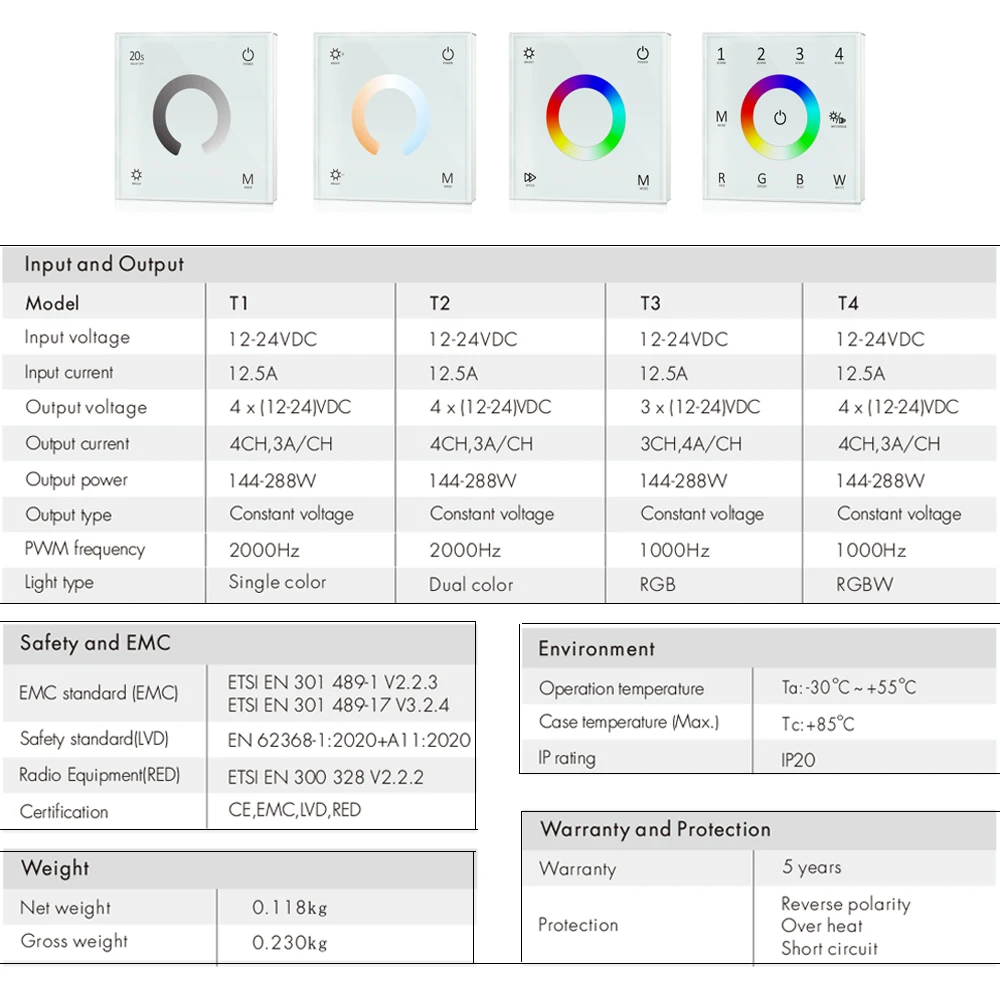
Task: Click the 2000Hz value in the T1 column
Action: tap(264, 550)
